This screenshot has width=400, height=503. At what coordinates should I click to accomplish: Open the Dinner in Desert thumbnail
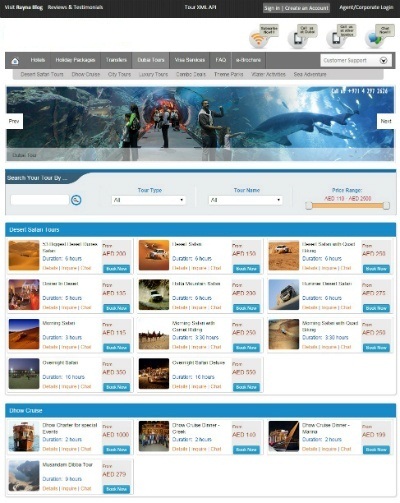click(x=24, y=295)
